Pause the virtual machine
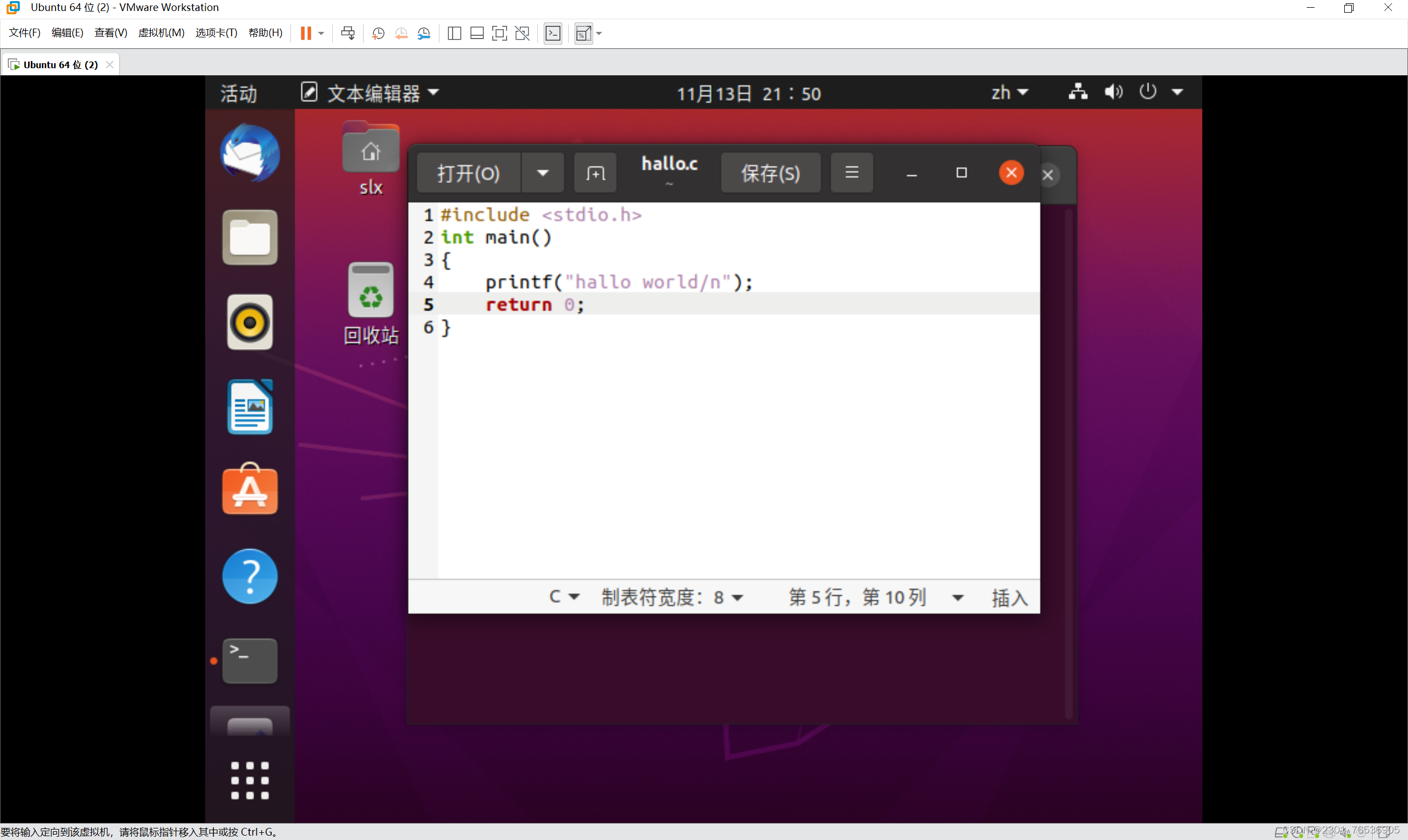This screenshot has width=1408, height=840. coord(306,34)
